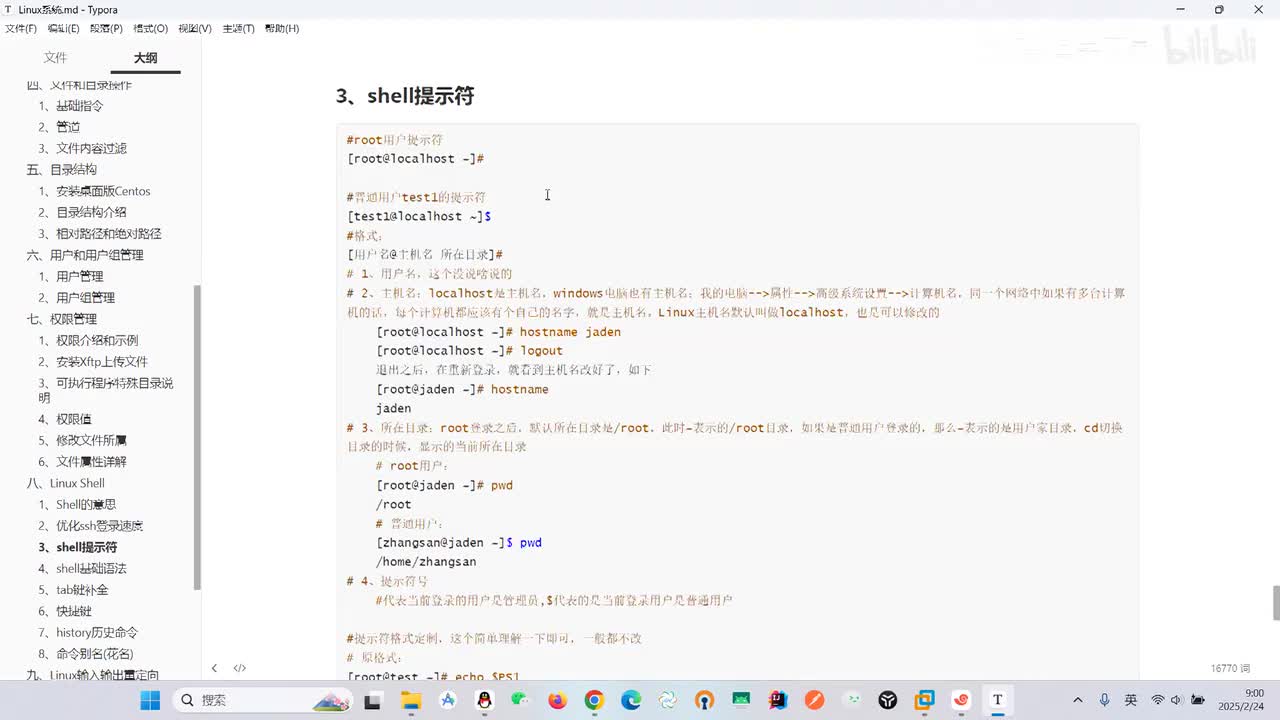The height and width of the screenshot is (720, 1280).
Task: Jump to outline item 相对路径和绝对路径
Action: [x=100, y=234]
